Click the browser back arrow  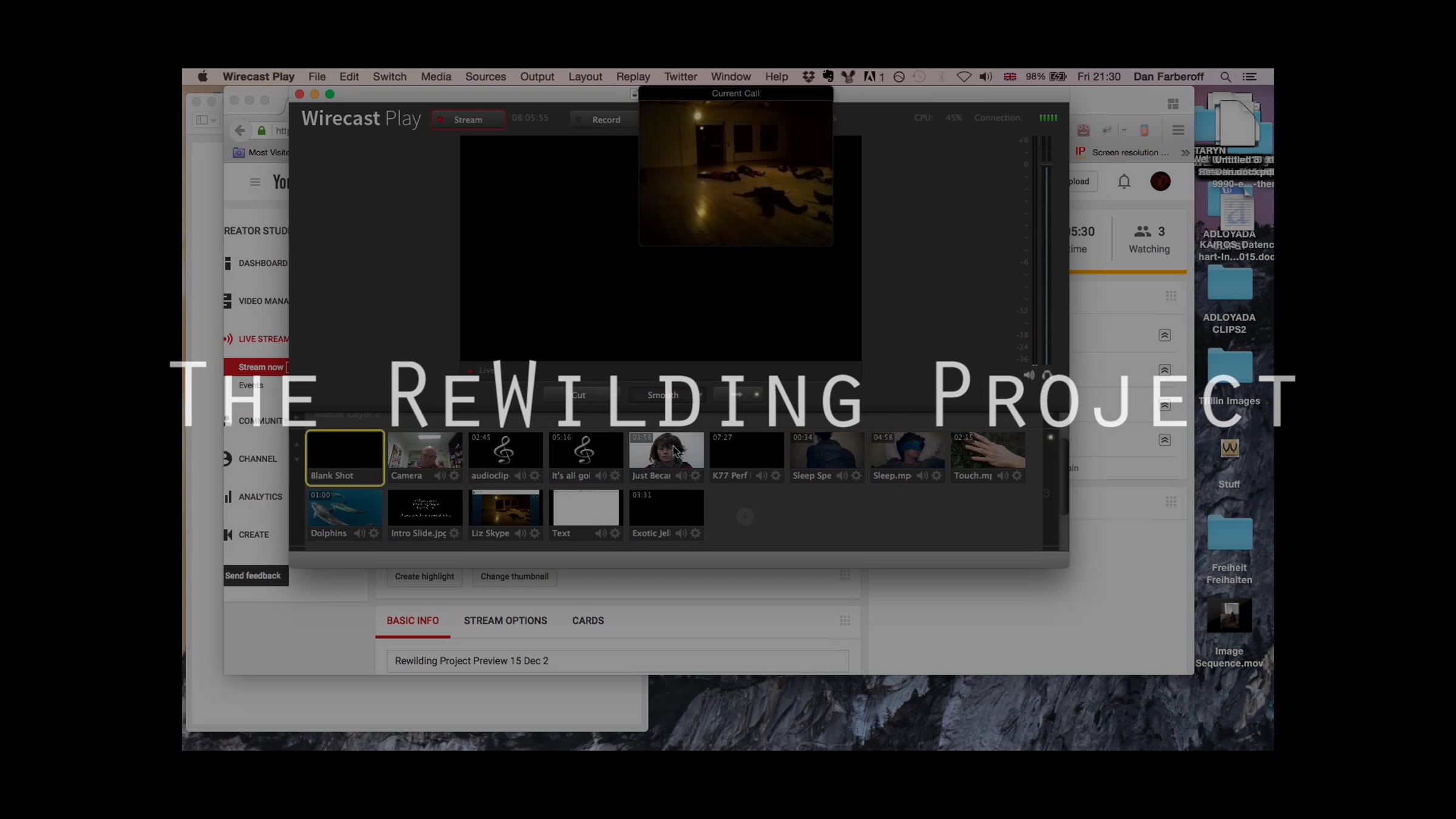pos(240,130)
